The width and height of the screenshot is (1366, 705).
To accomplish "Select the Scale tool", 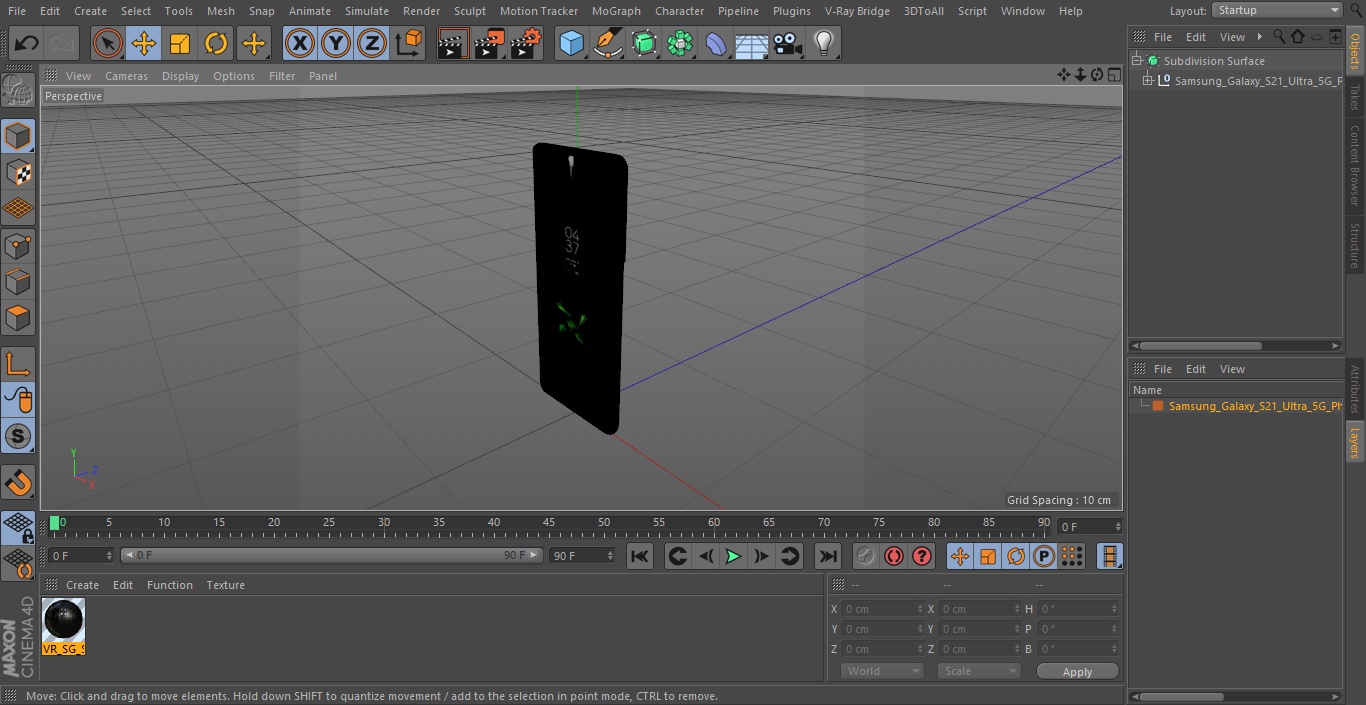I will tap(180, 43).
